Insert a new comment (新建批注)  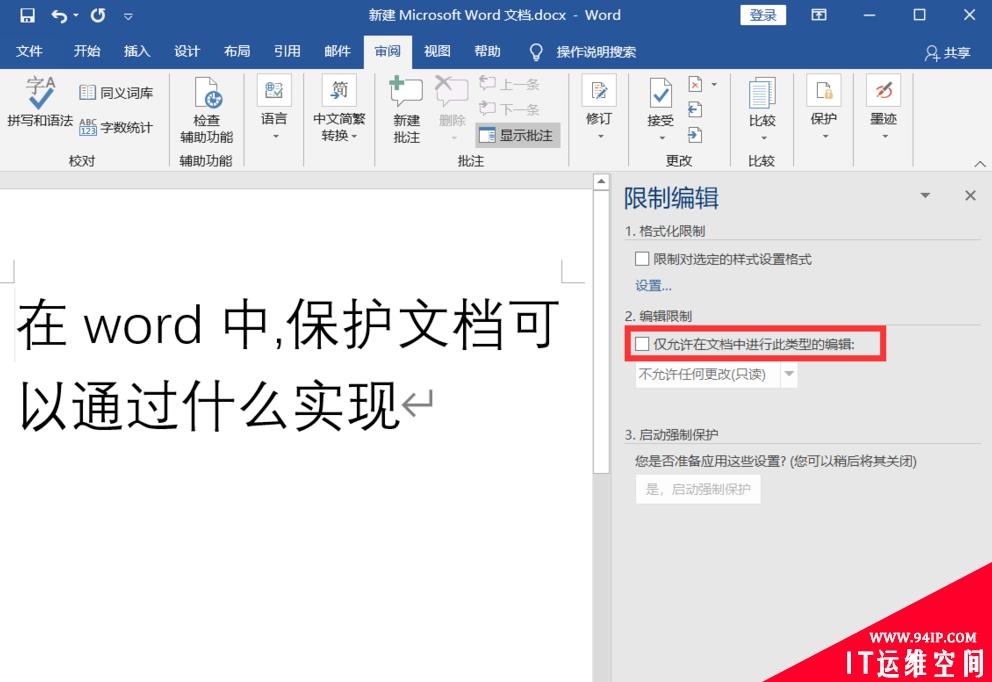(x=406, y=110)
